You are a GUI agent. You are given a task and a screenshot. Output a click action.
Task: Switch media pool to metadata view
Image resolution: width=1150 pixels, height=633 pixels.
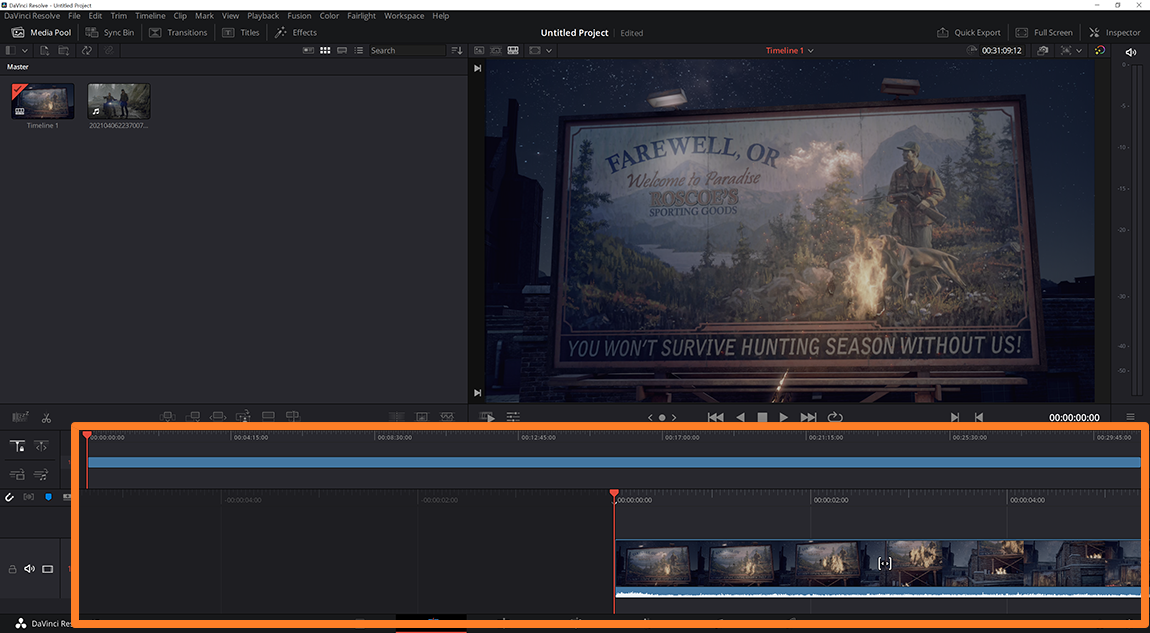point(308,51)
